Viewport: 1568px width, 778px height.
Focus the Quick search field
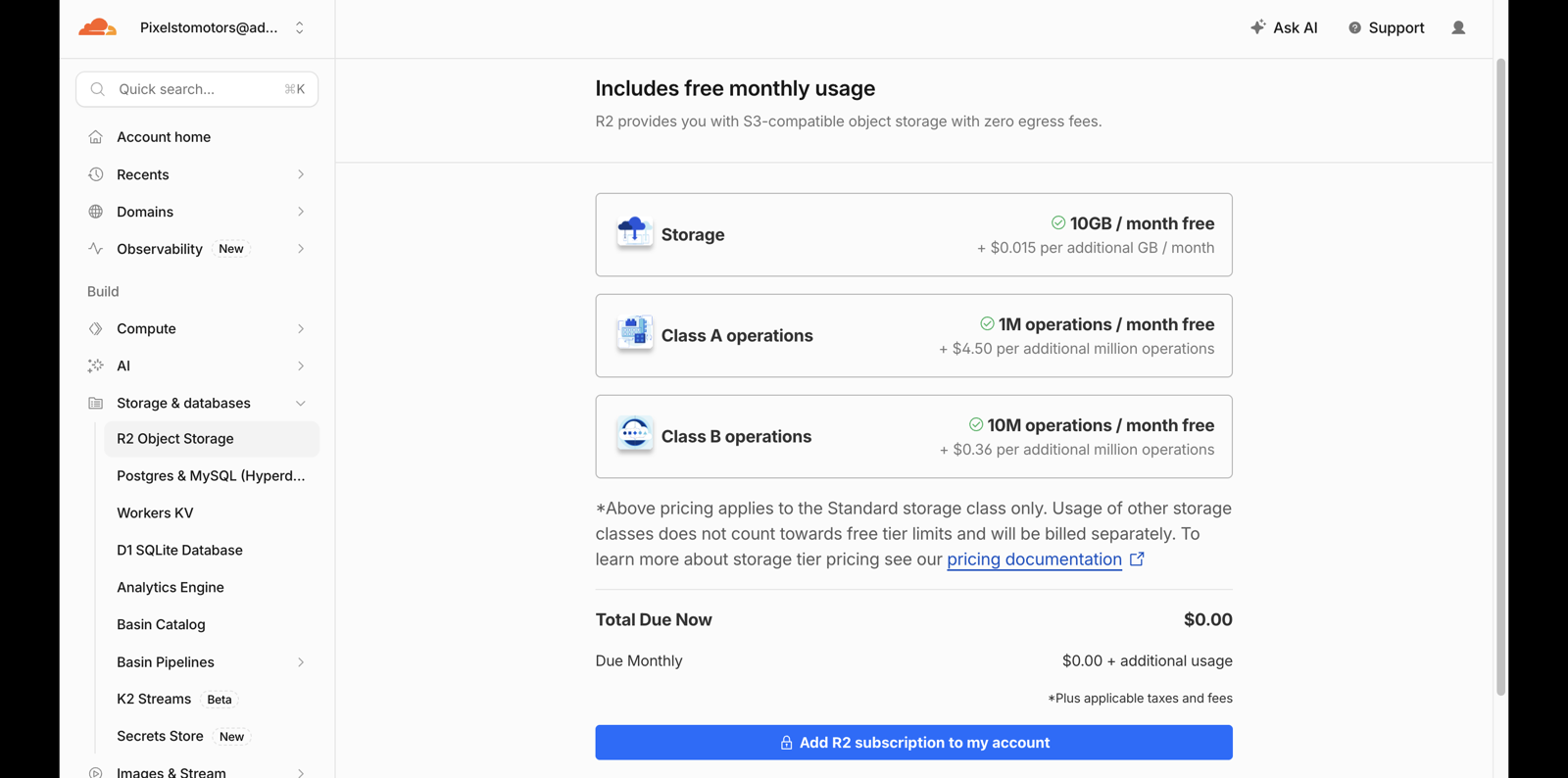pos(197,89)
